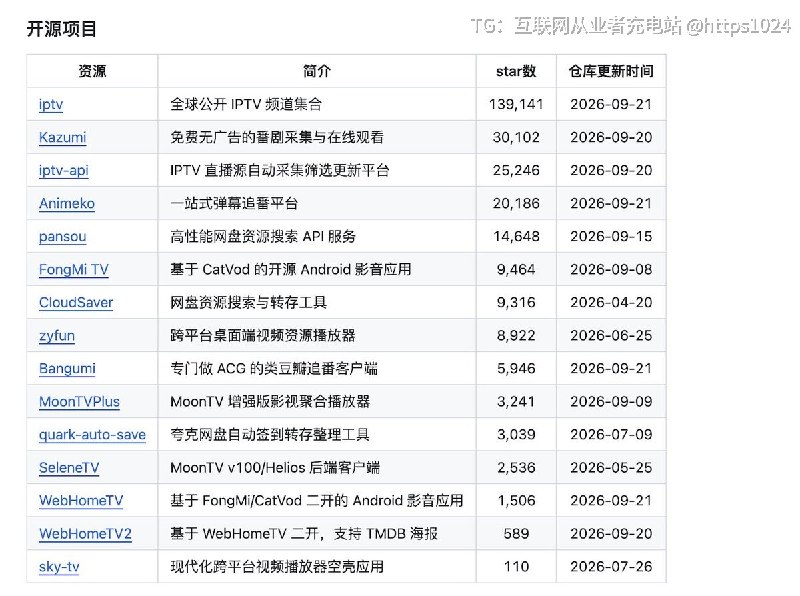800x596 pixels.
Task: Select the star count 30,102
Action: click(x=516, y=137)
